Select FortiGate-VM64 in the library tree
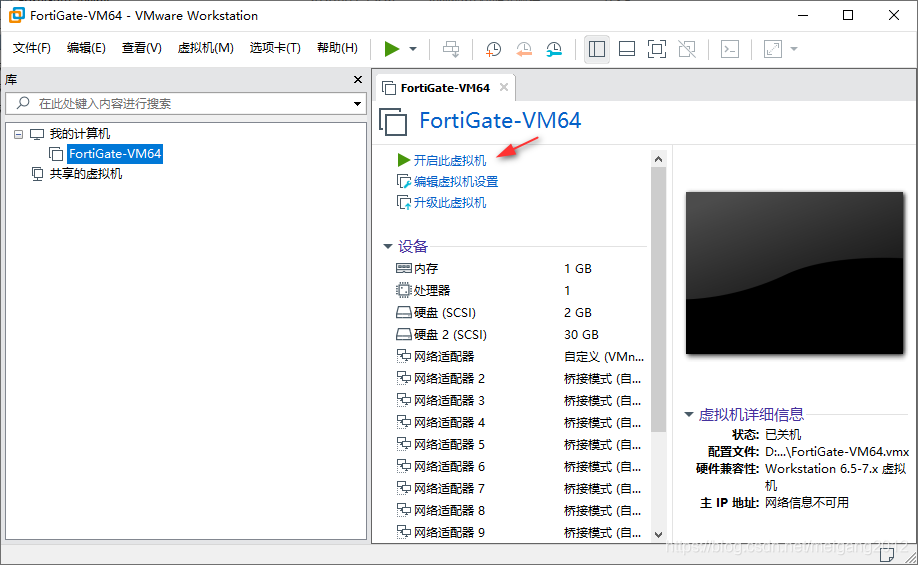The height and width of the screenshot is (565, 918). 115,154
